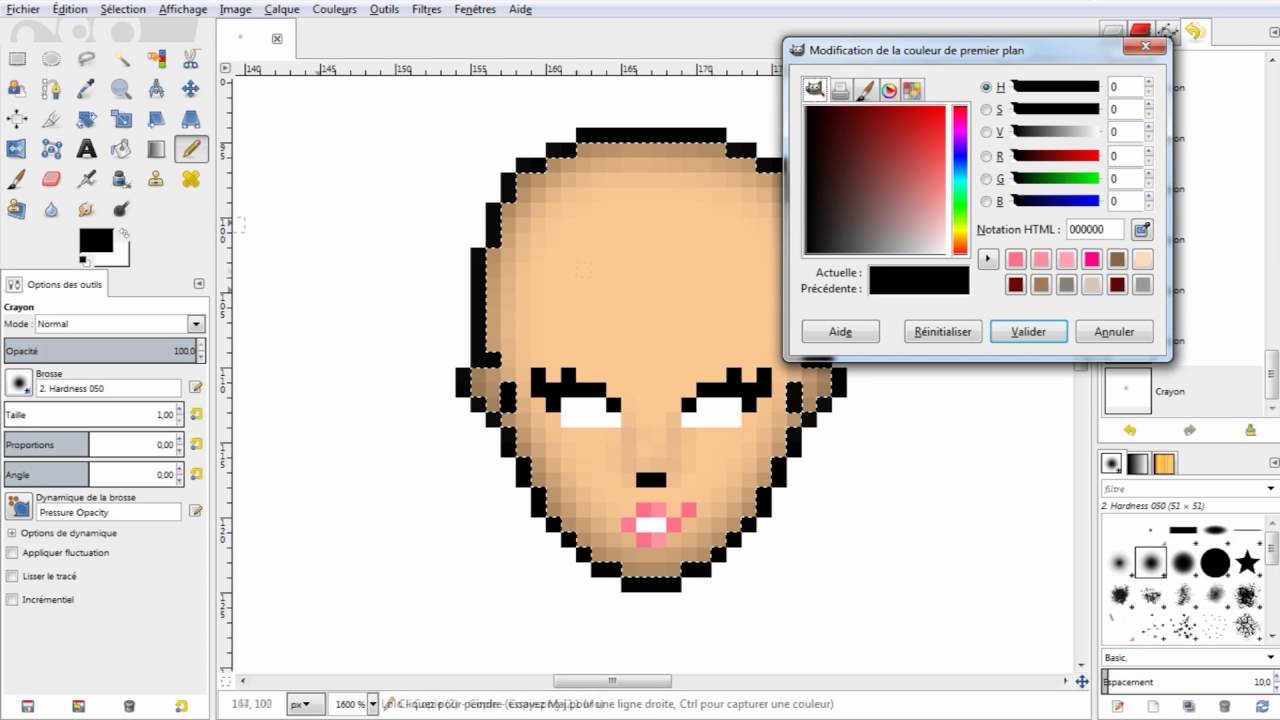Screen dimensions: 1280x720
Task: Select the Eraser tool
Action: 52,179
